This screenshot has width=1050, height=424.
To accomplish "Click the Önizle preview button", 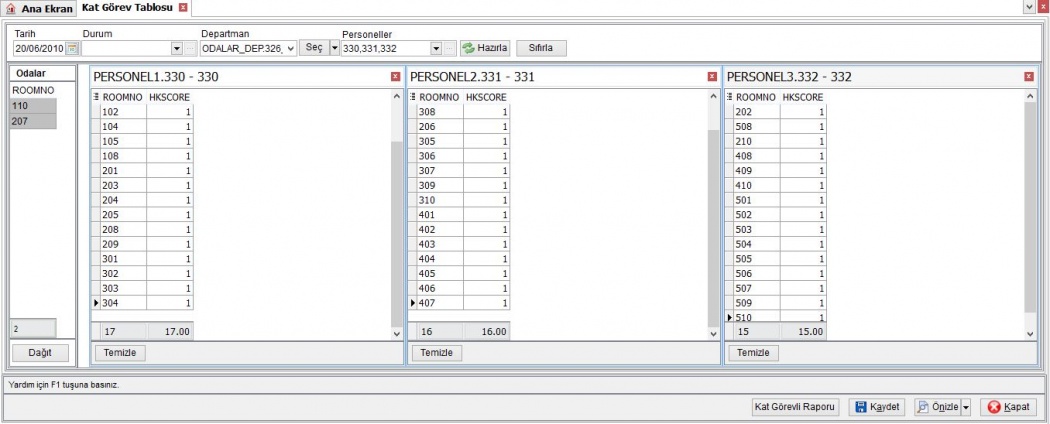I will (x=937, y=407).
